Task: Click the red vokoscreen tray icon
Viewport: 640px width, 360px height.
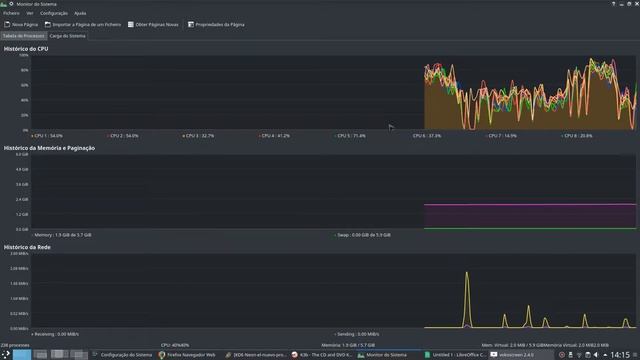Action: coord(562,355)
